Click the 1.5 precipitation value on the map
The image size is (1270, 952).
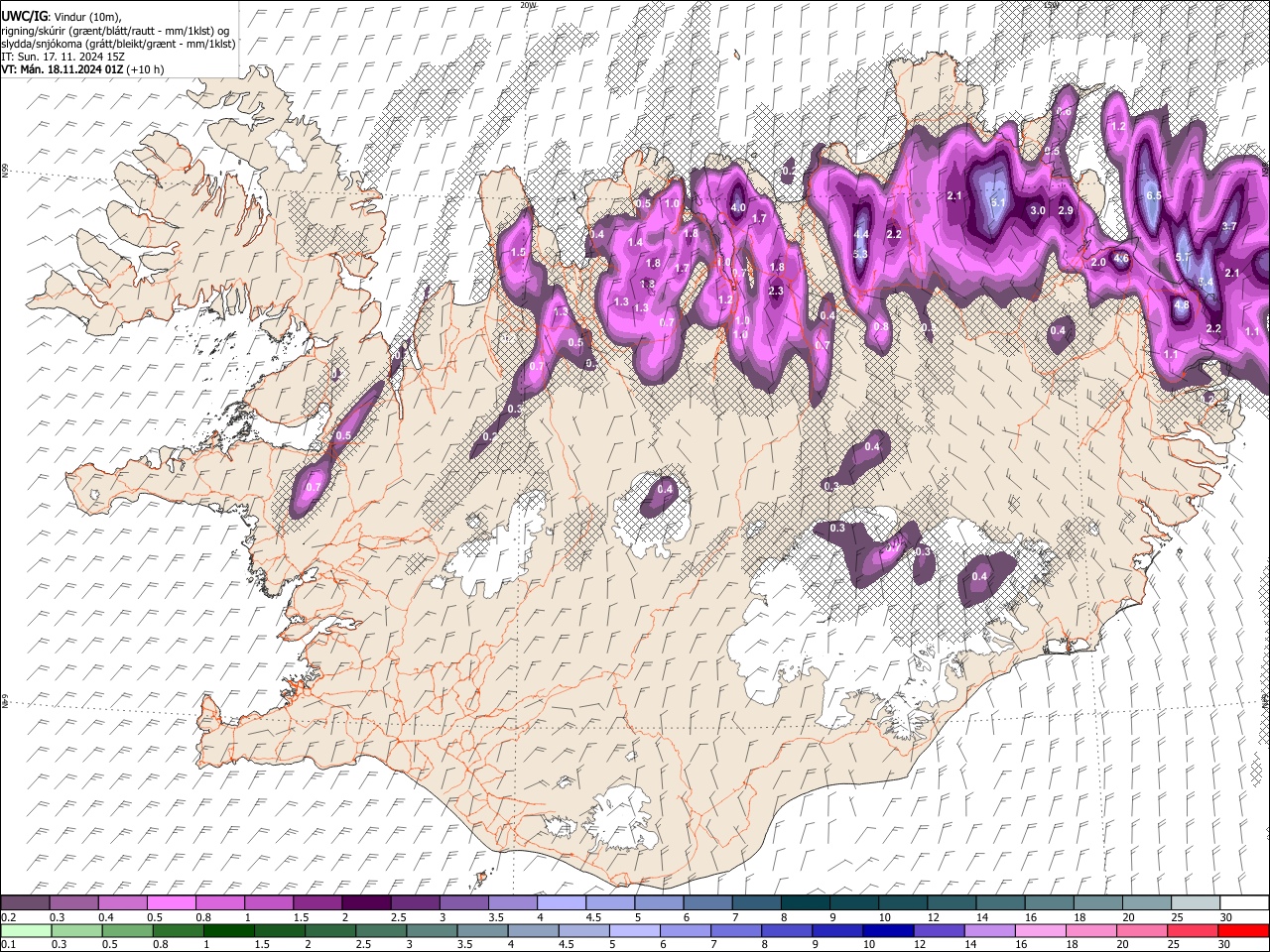(518, 252)
